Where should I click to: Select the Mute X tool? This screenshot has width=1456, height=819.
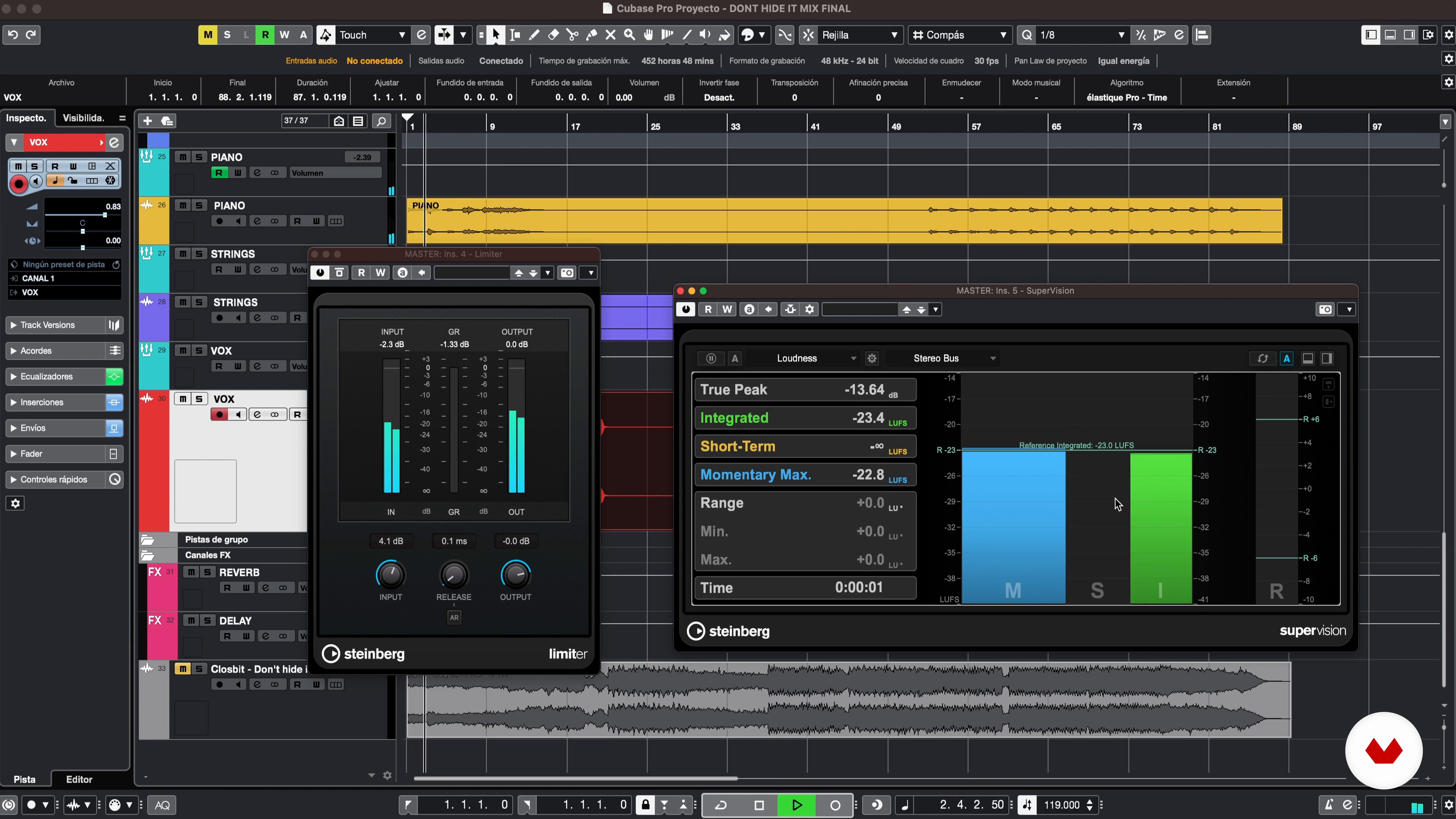coord(610,35)
